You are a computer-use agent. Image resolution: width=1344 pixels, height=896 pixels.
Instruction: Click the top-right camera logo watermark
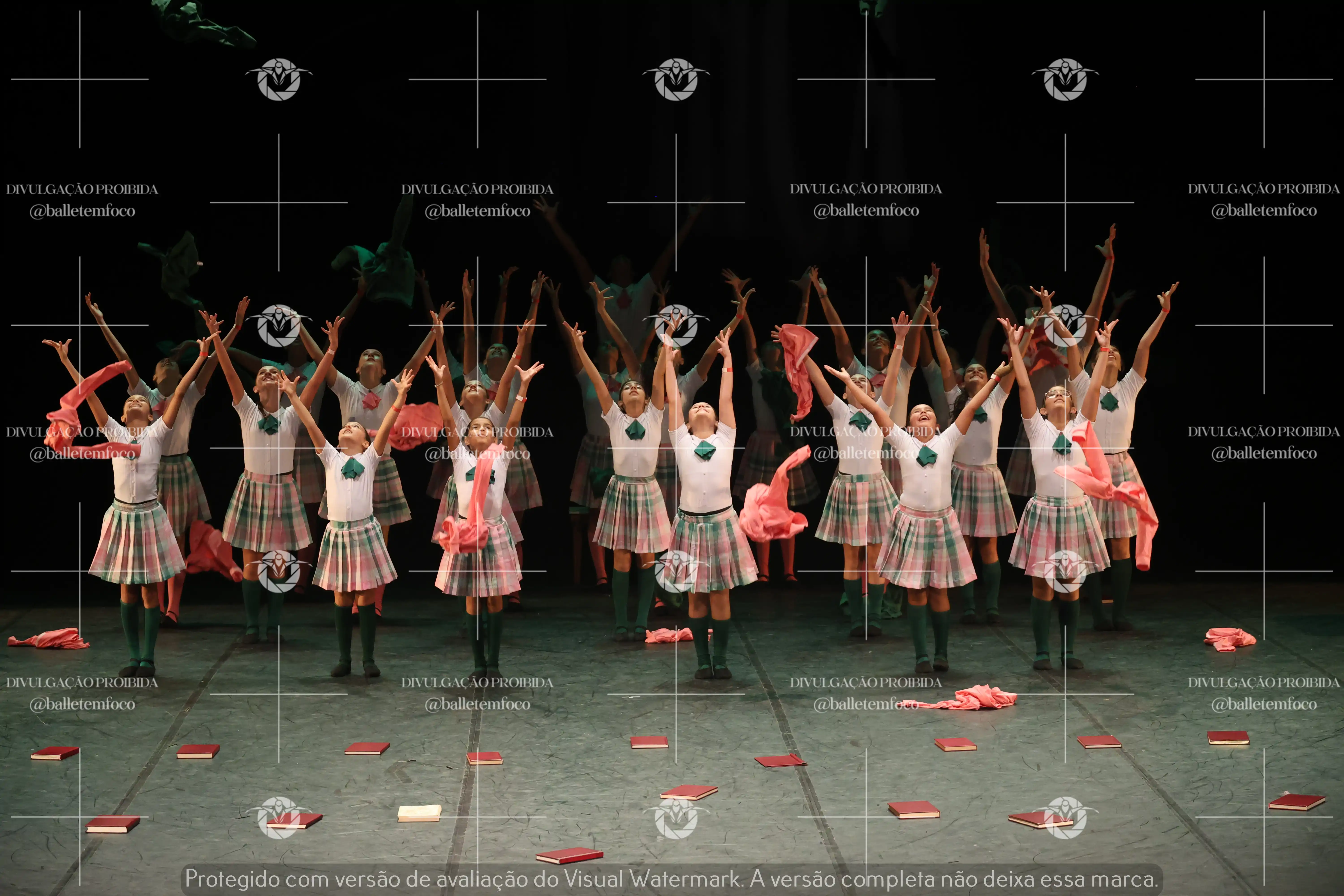coord(1065,80)
